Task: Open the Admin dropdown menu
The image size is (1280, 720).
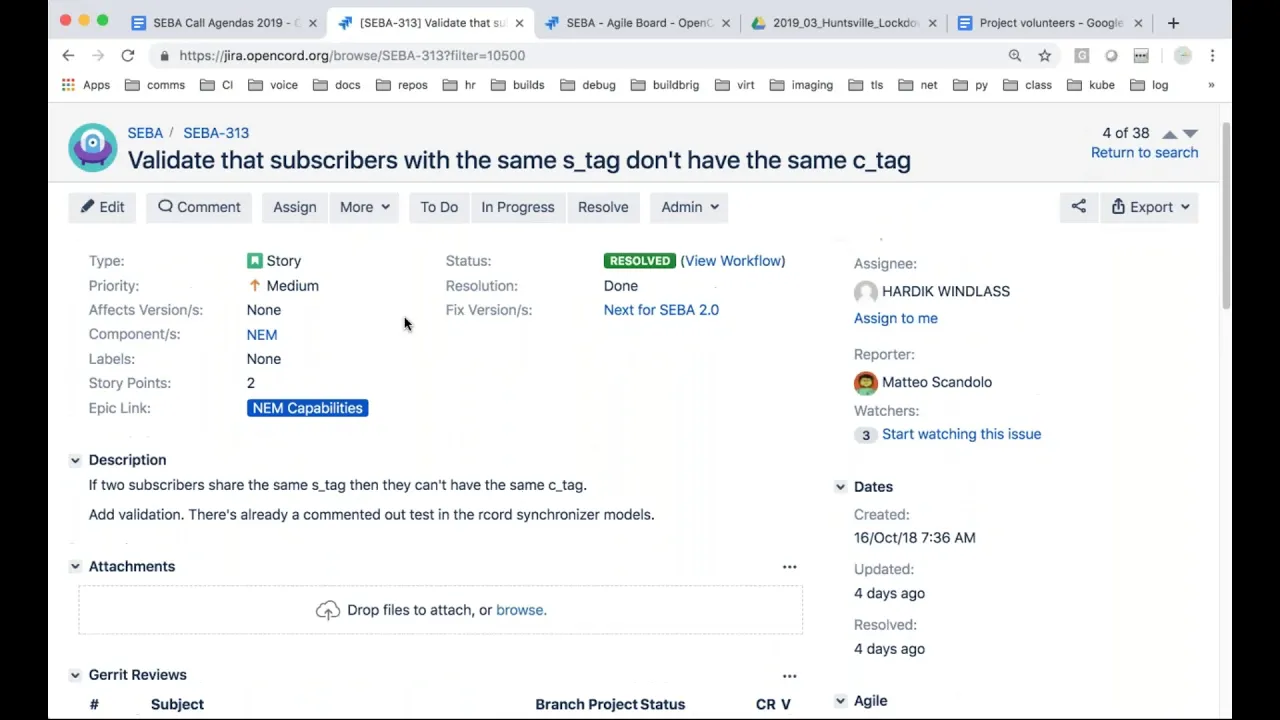Action: 690,207
